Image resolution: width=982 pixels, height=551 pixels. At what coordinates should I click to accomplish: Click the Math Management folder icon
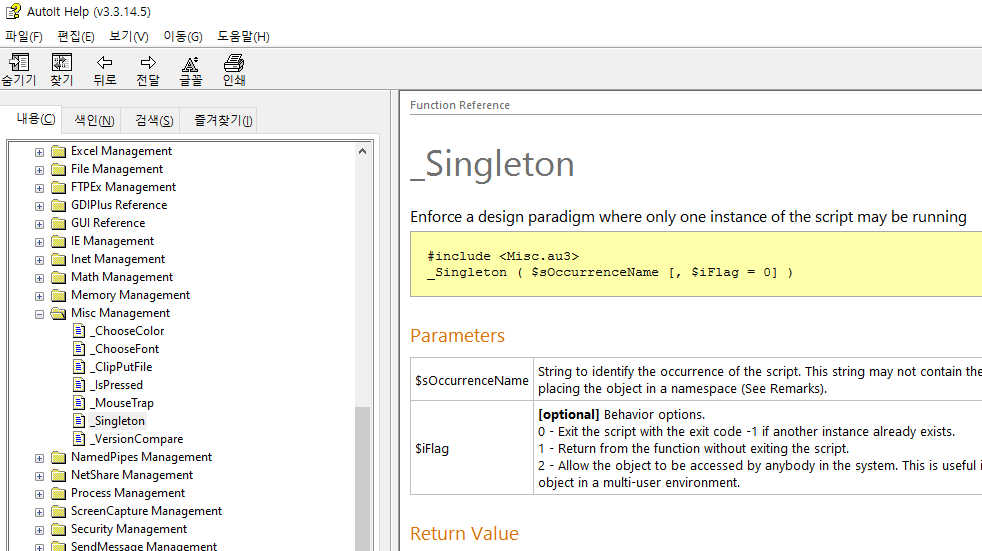coord(58,277)
